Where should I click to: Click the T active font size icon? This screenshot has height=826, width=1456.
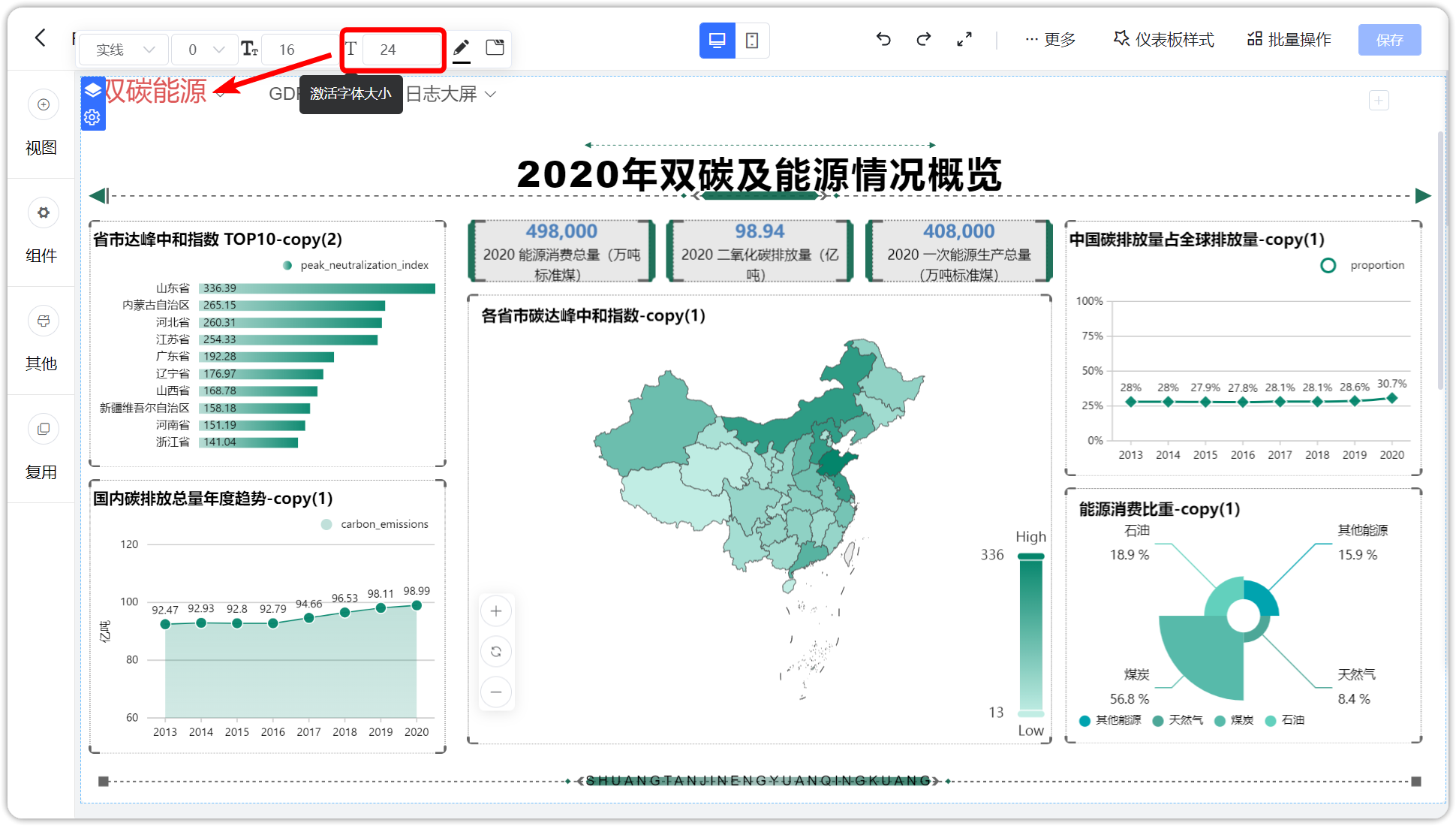pyautogui.click(x=350, y=50)
